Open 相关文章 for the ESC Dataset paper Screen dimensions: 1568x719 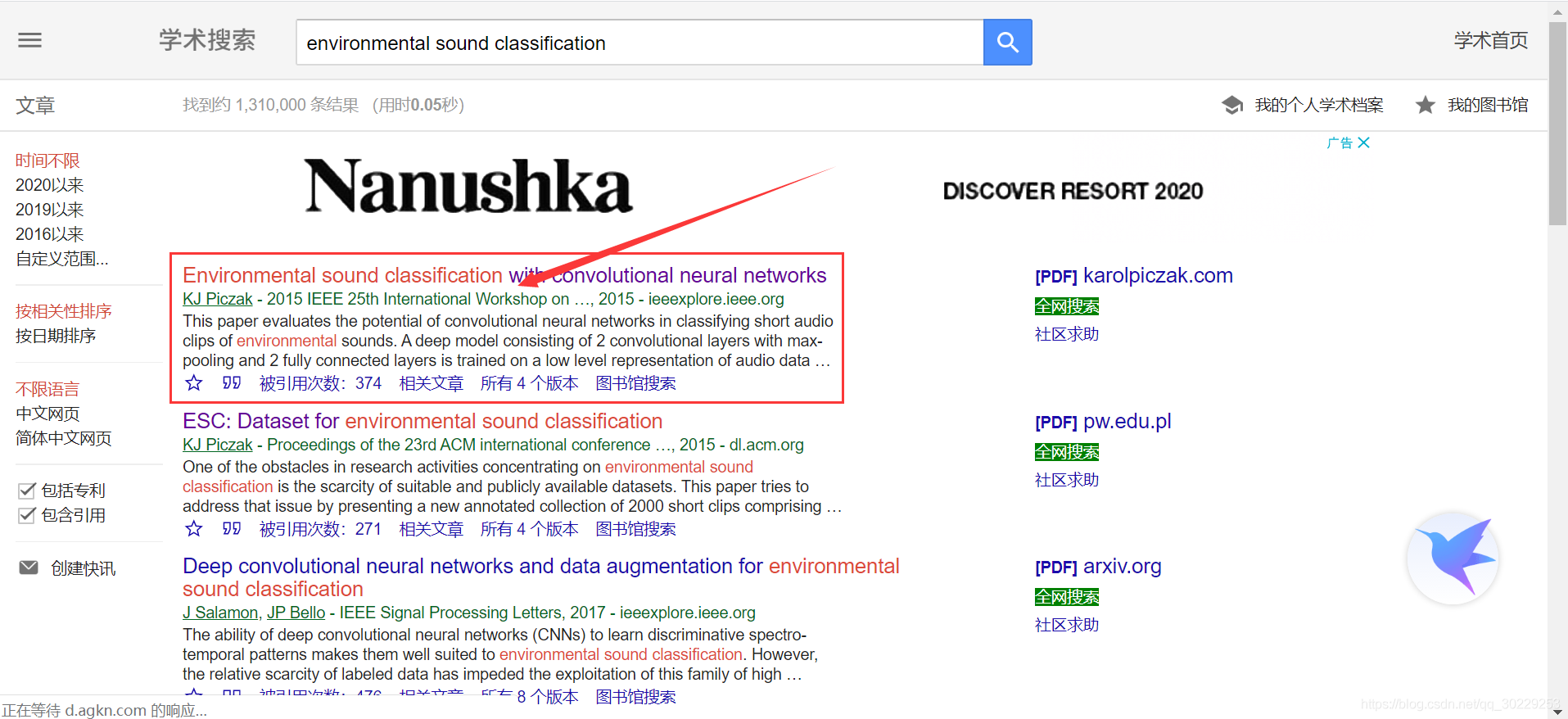click(432, 529)
